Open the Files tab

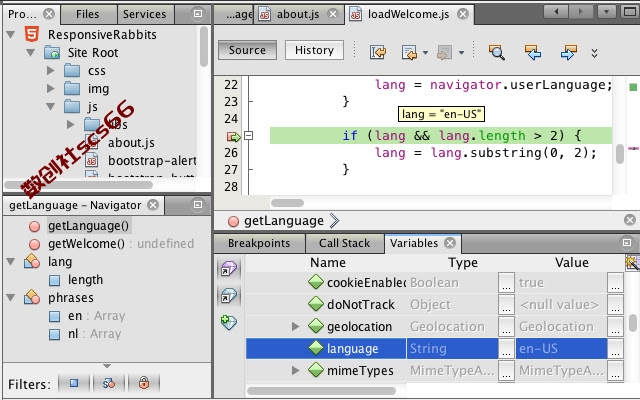click(88, 14)
